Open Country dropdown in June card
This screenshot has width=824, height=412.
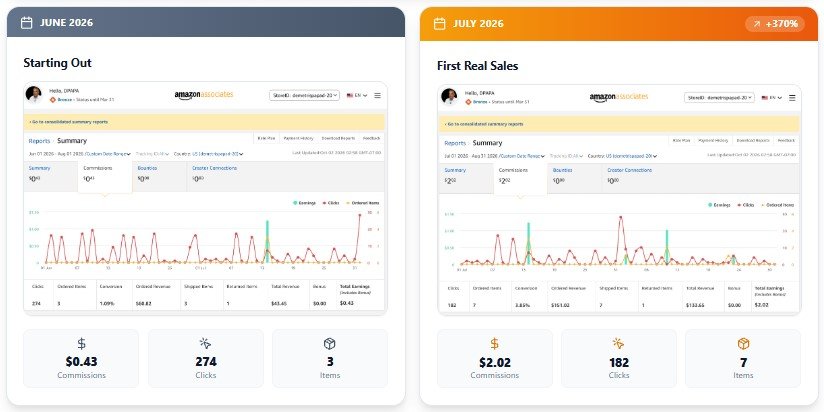pyautogui.click(x=209, y=154)
